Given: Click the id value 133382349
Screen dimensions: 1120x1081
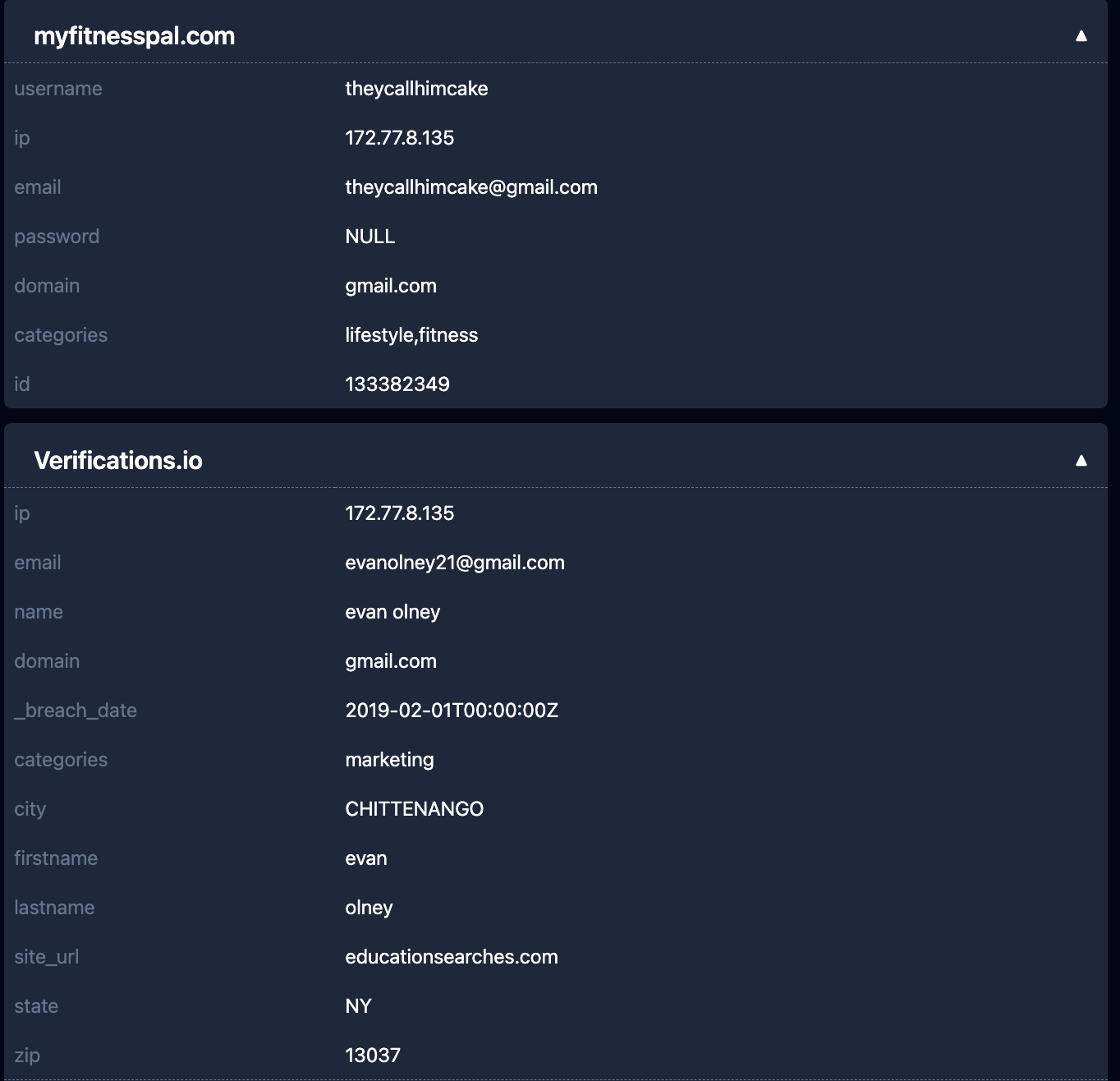Looking at the screenshot, I should (x=397, y=384).
